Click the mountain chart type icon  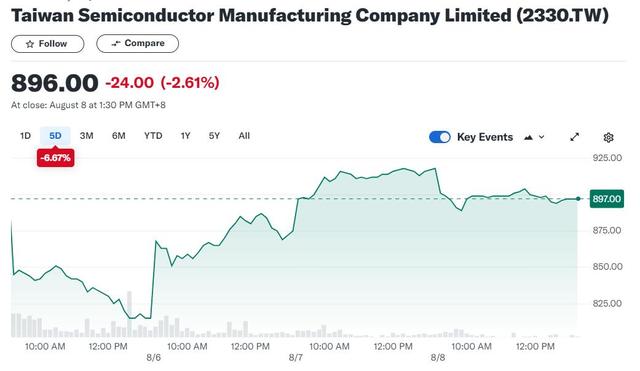(528, 138)
